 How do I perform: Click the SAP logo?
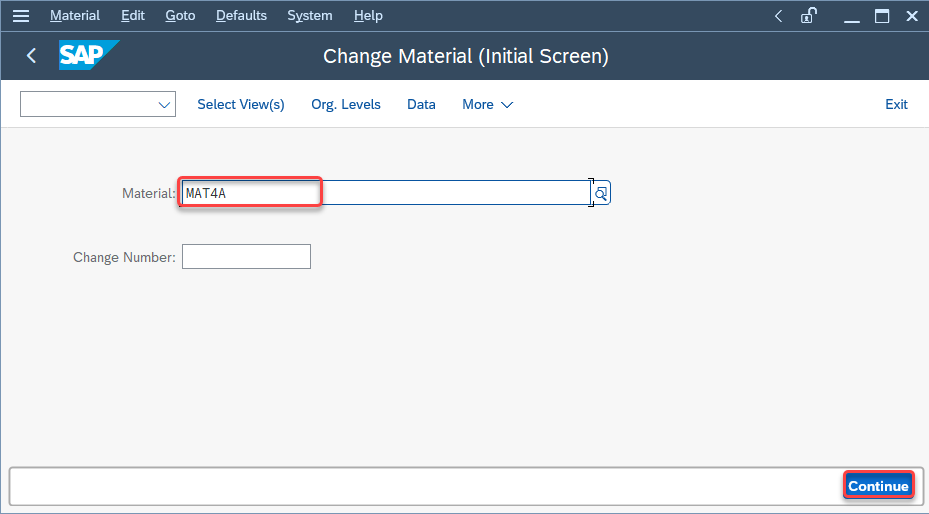pyautogui.click(x=88, y=56)
